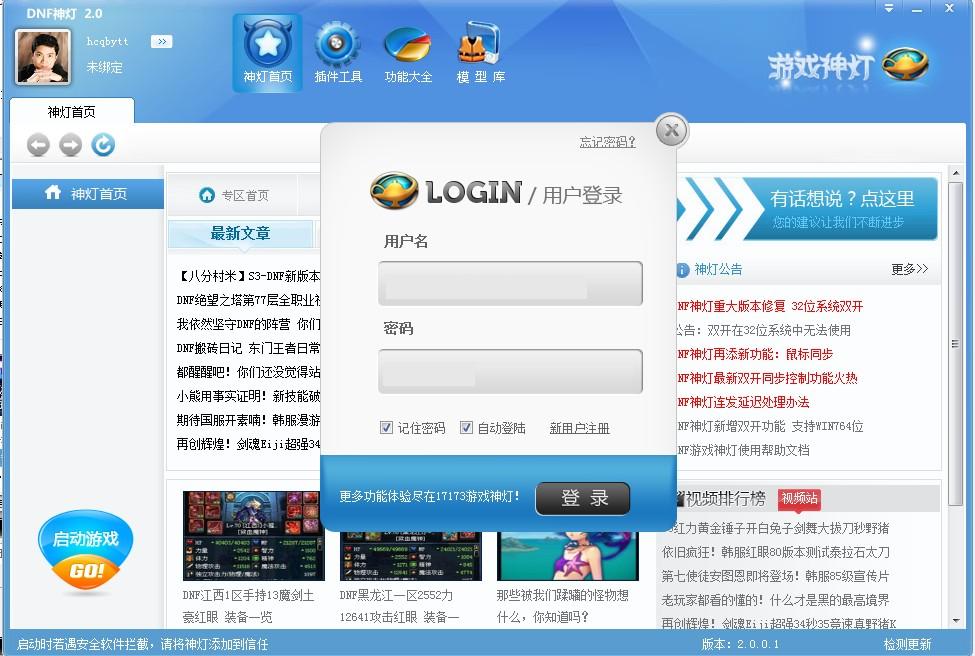This screenshot has width=975, height=656.
Task: Open NF神灯新增双开功能 支持WIN764位
Action: click(770, 427)
